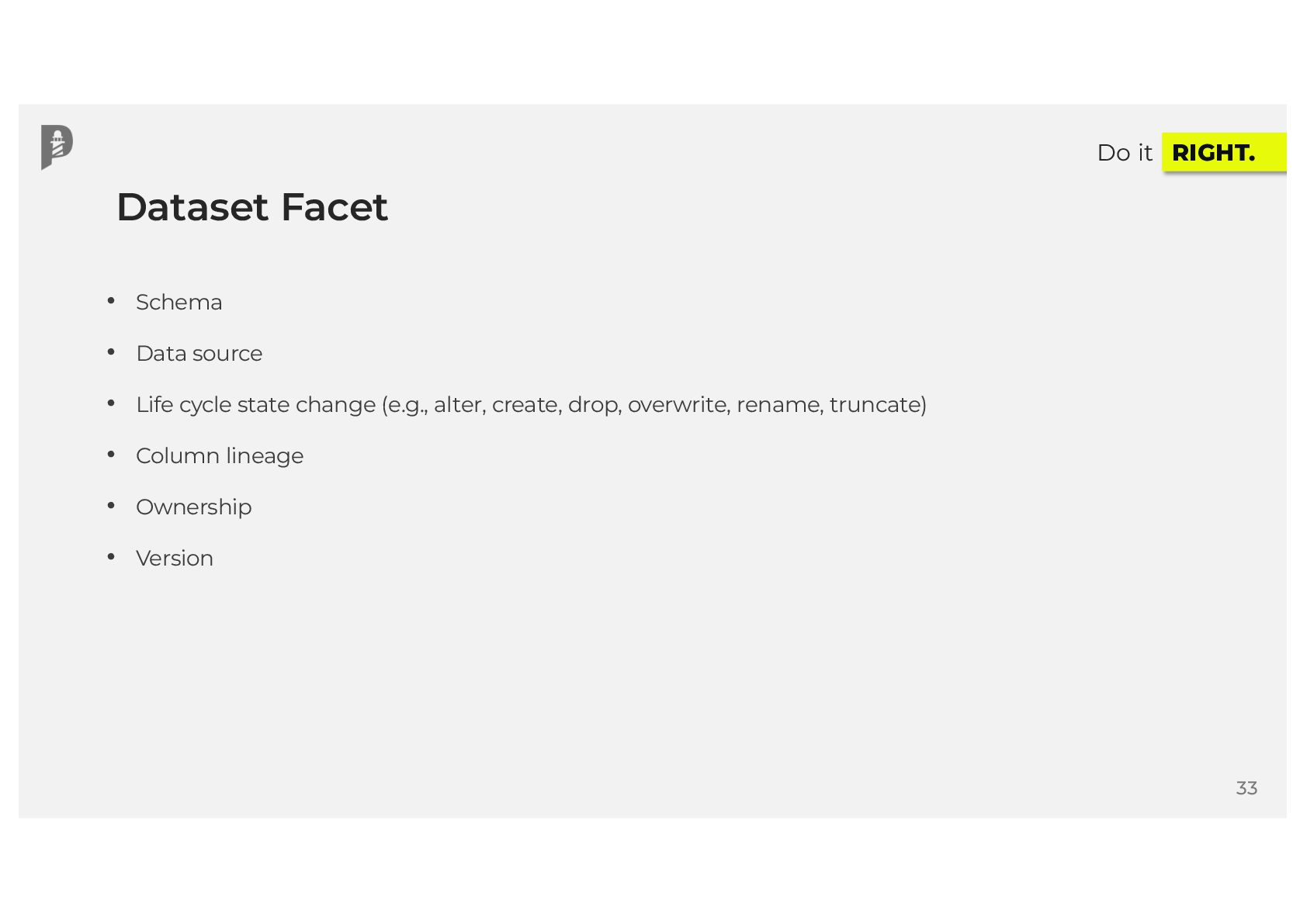The height and width of the screenshot is (924, 1307).
Task: Click the lighthouse P logo icon
Action: (x=57, y=147)
